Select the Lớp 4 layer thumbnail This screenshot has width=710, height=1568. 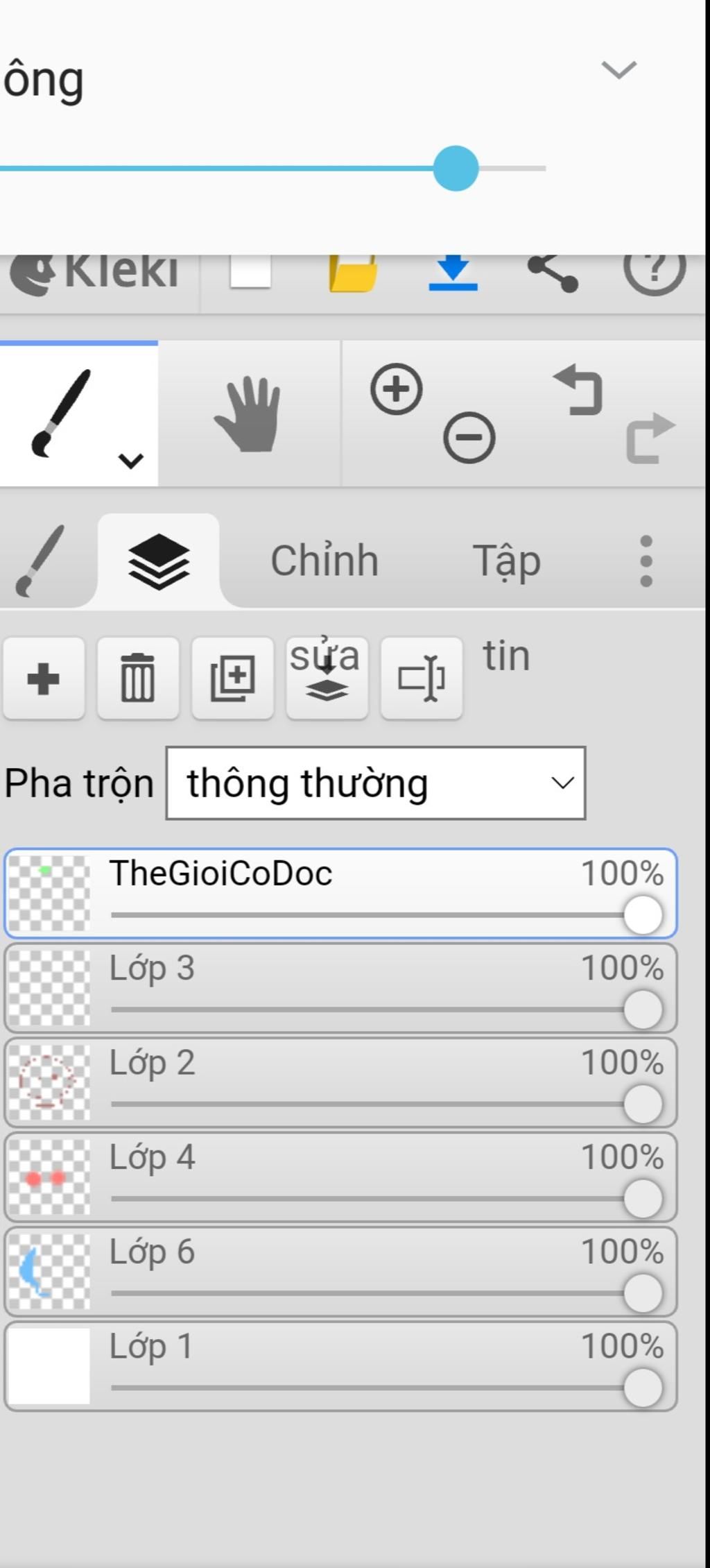pos(49,1177)
